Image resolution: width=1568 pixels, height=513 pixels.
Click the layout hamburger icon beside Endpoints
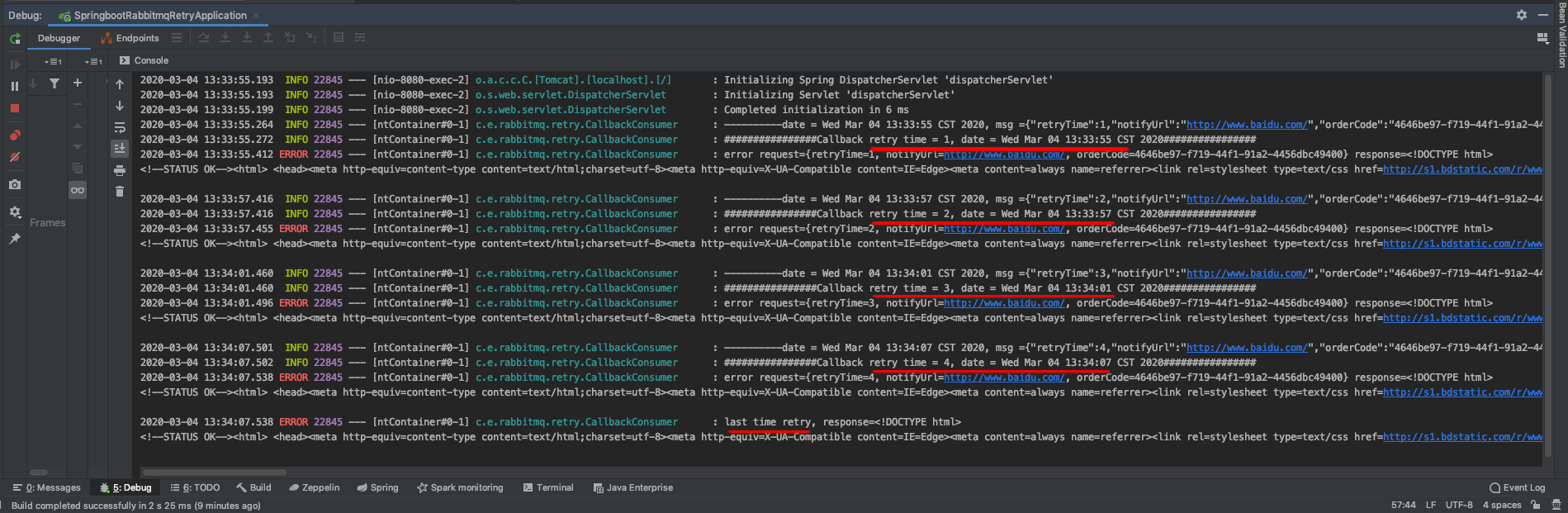[177, 37]
